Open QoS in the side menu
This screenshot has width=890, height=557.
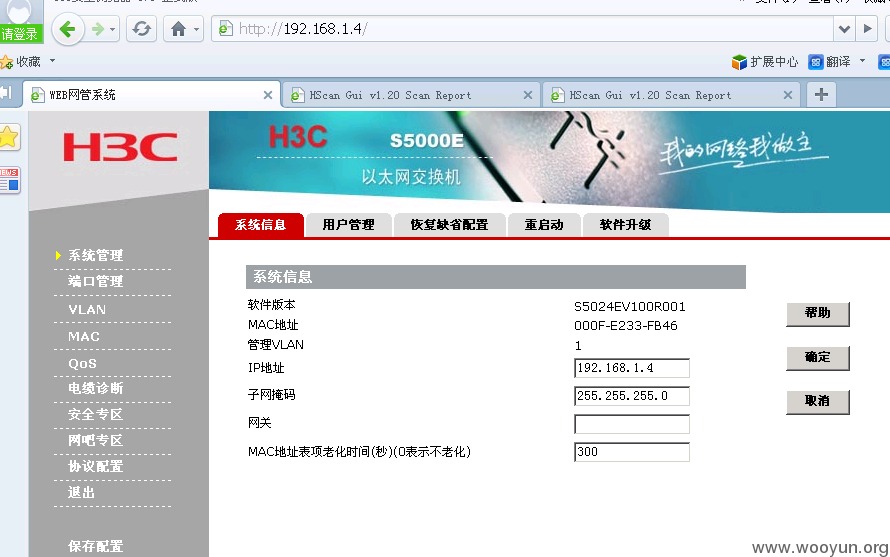pyautogui.click(x=82, y=363)
